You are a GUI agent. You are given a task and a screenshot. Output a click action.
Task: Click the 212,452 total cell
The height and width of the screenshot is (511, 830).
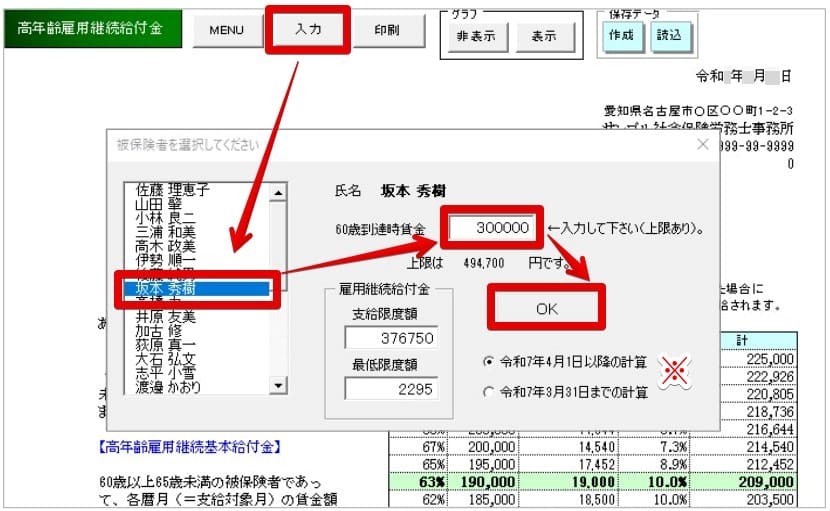(x=744, y=464)
